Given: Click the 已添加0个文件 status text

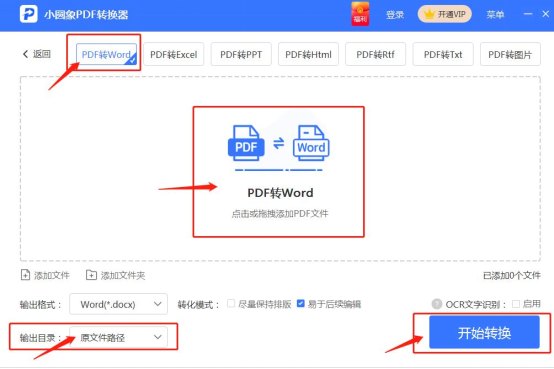Looking at the screenshot, I should click(512, 275).
